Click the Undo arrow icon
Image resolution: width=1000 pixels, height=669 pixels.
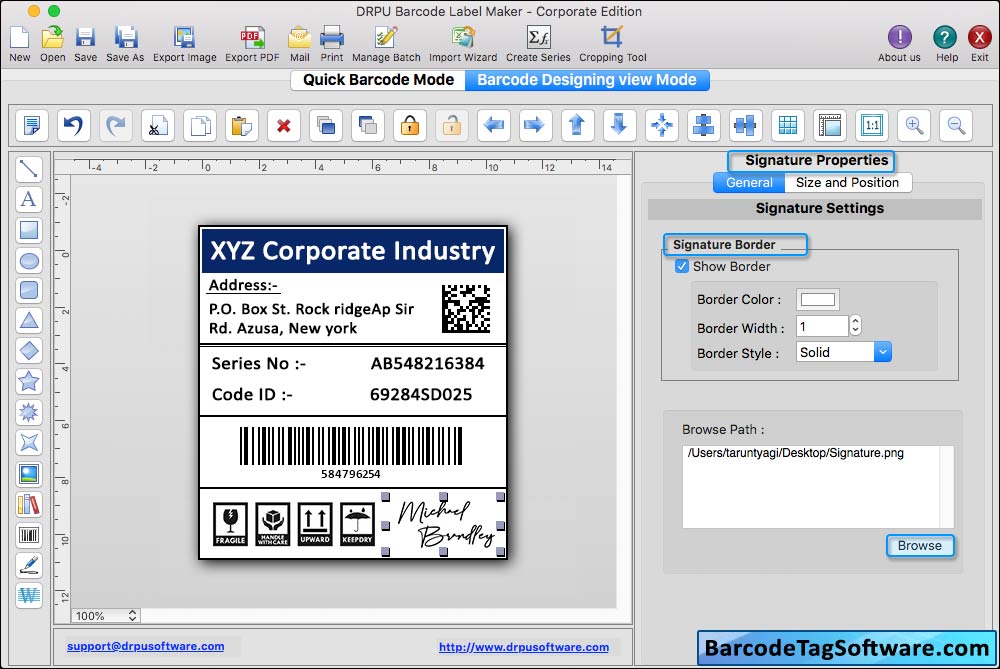(73, 125)
